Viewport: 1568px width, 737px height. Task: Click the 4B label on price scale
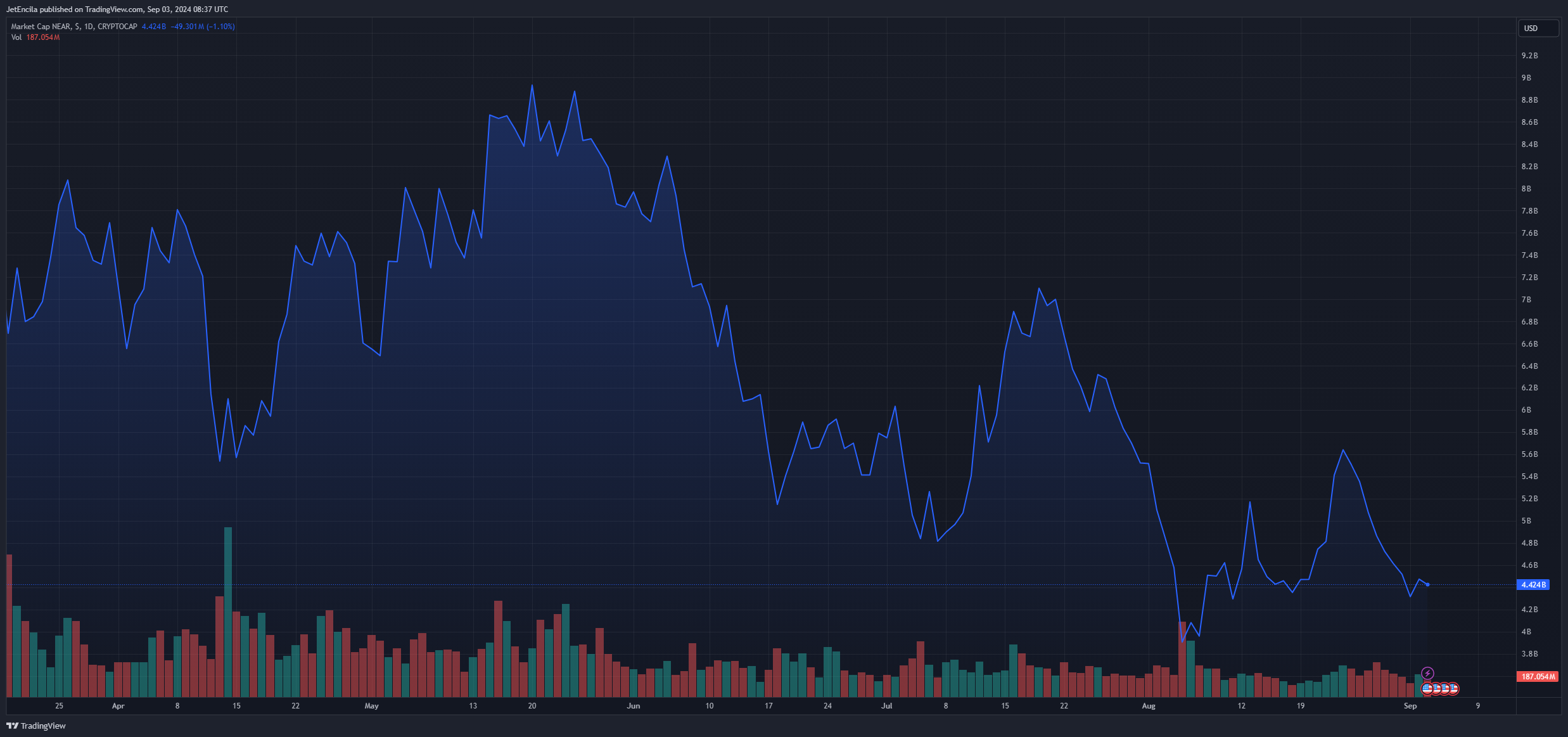(1527, 632)
